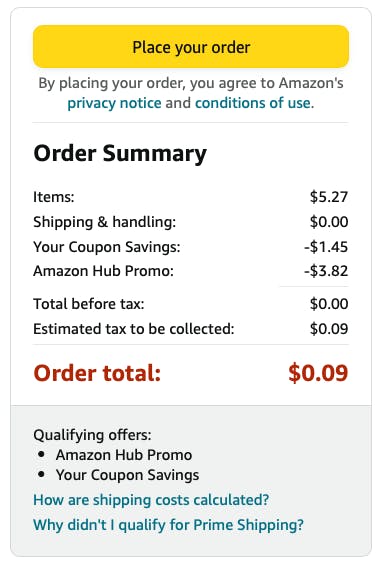The width and height of the screenshot is (382, 561).
Task: Click the Amazon Hub Promo qualifying offer bullet
Action: (124, 455)
